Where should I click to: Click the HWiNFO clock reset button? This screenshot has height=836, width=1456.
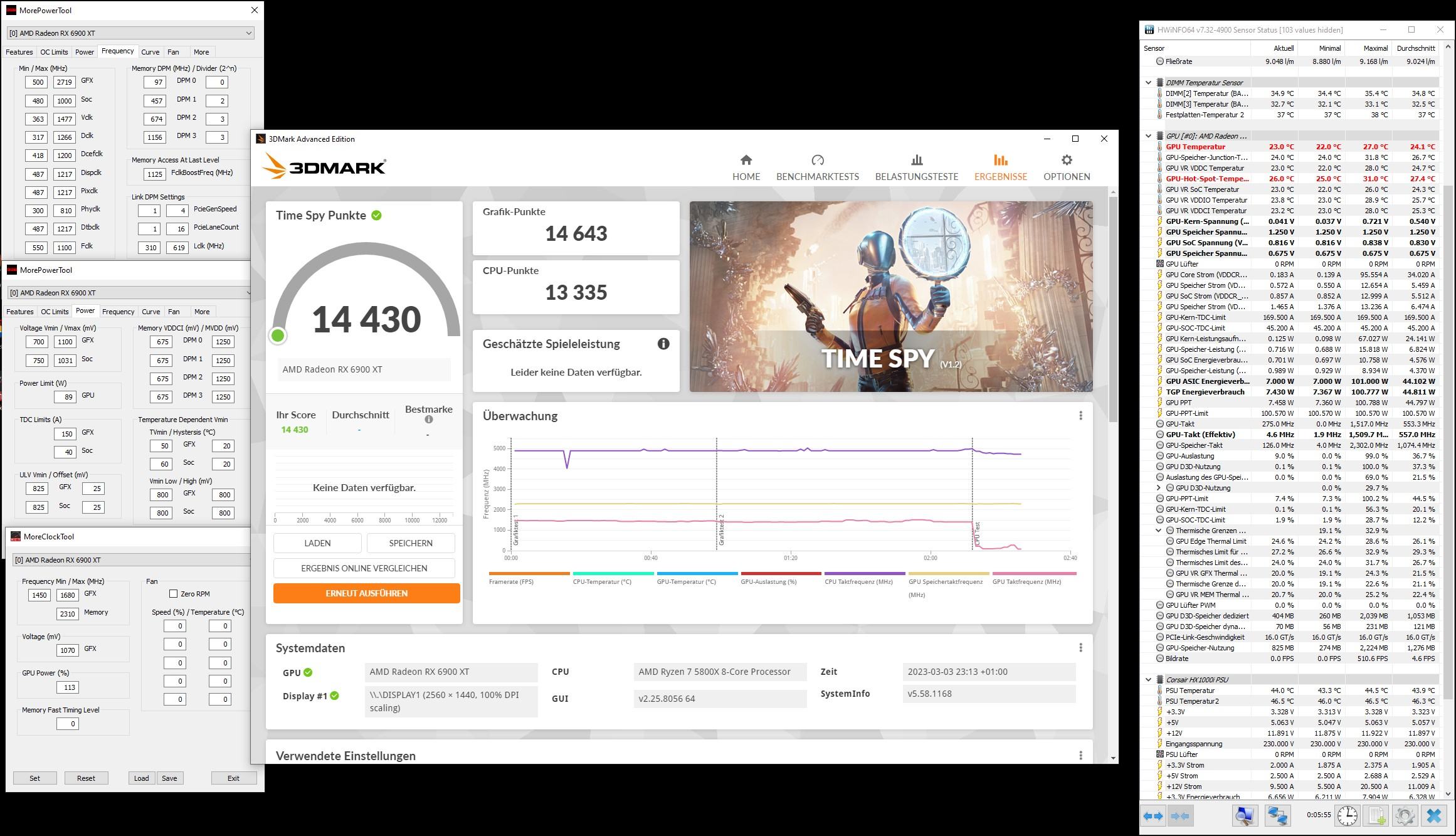click(x=1348, y=816)
